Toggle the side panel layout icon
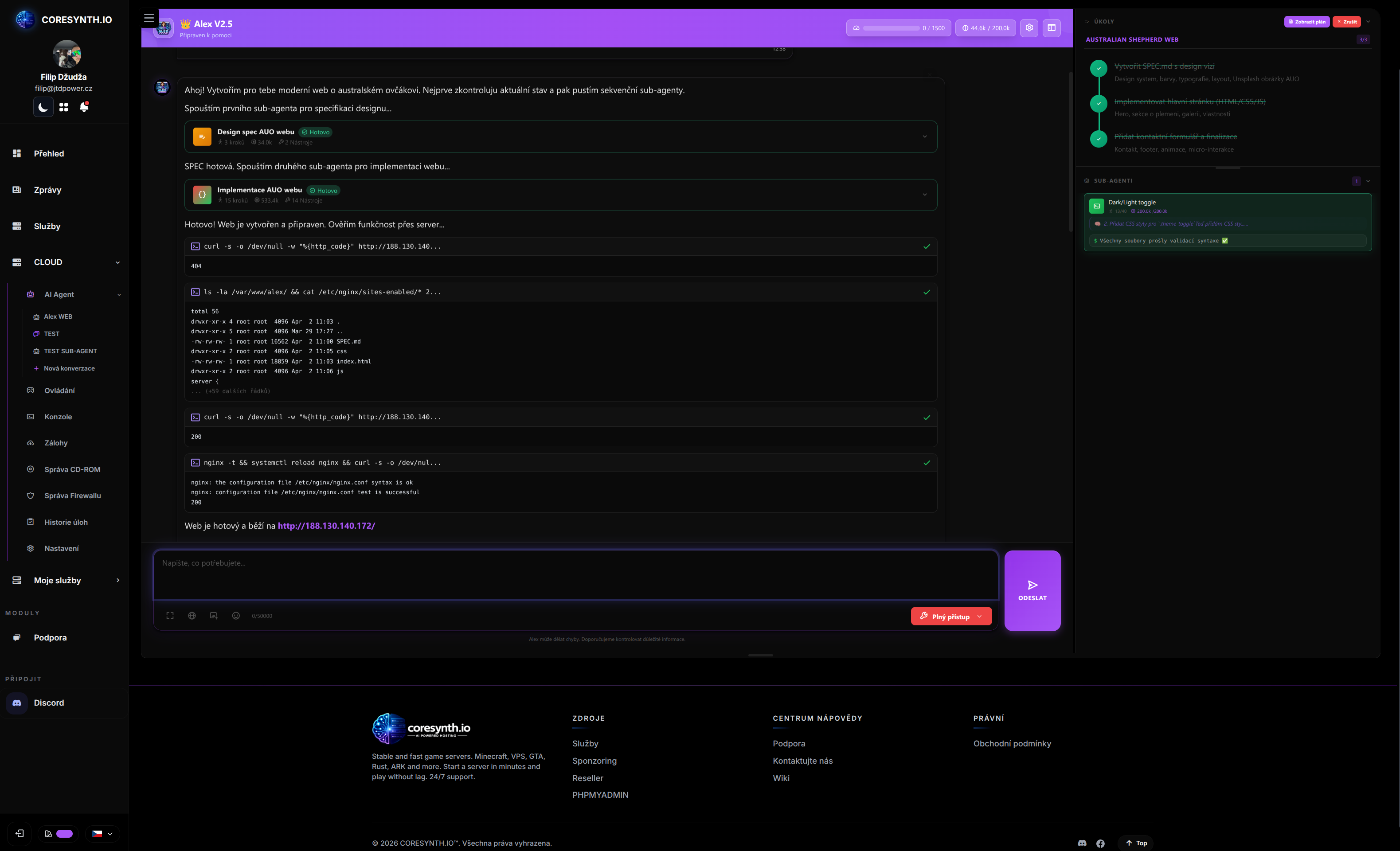Screen dimensions: 1400x851 [x=1051, y=27]
